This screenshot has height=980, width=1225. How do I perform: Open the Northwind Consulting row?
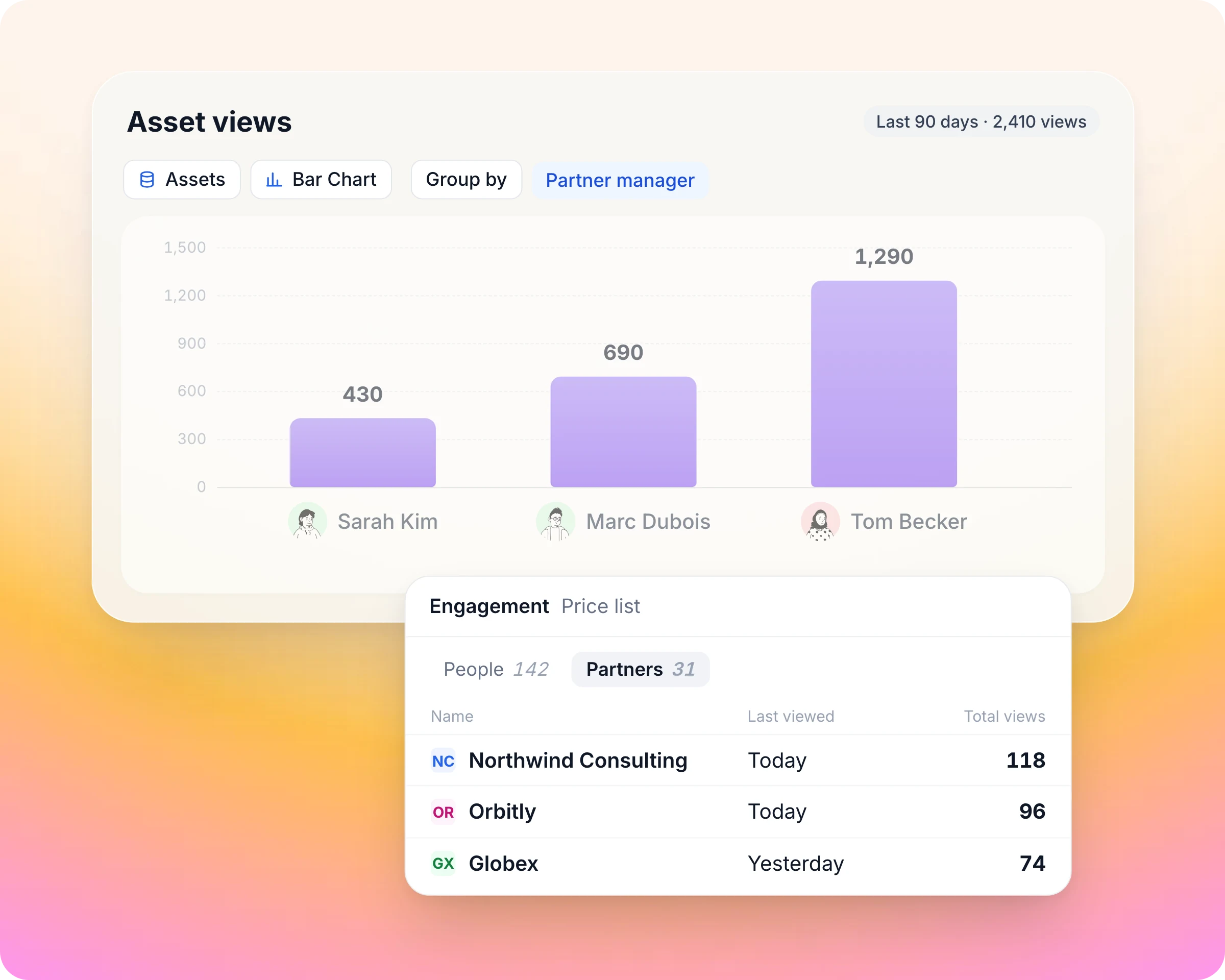tap(738, 761)
